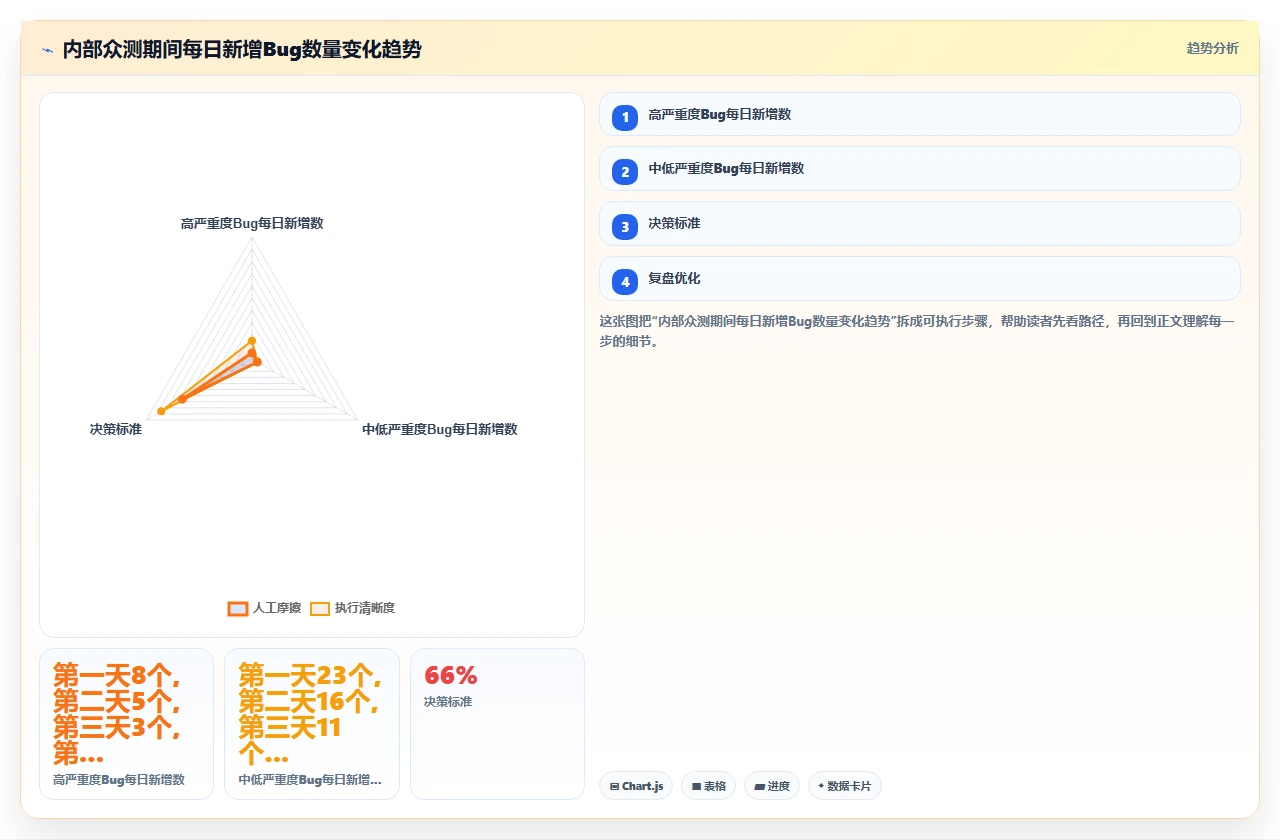Click radar axis label 决策标准
The image size is (1280, 840).
pos(116,429)
